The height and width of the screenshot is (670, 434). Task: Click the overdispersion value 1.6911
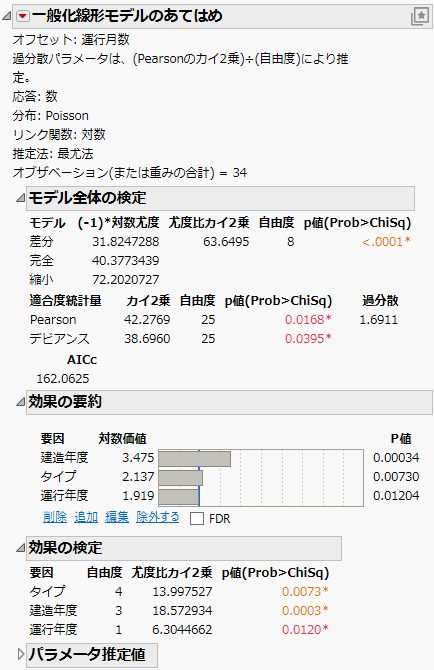(378, 320)
